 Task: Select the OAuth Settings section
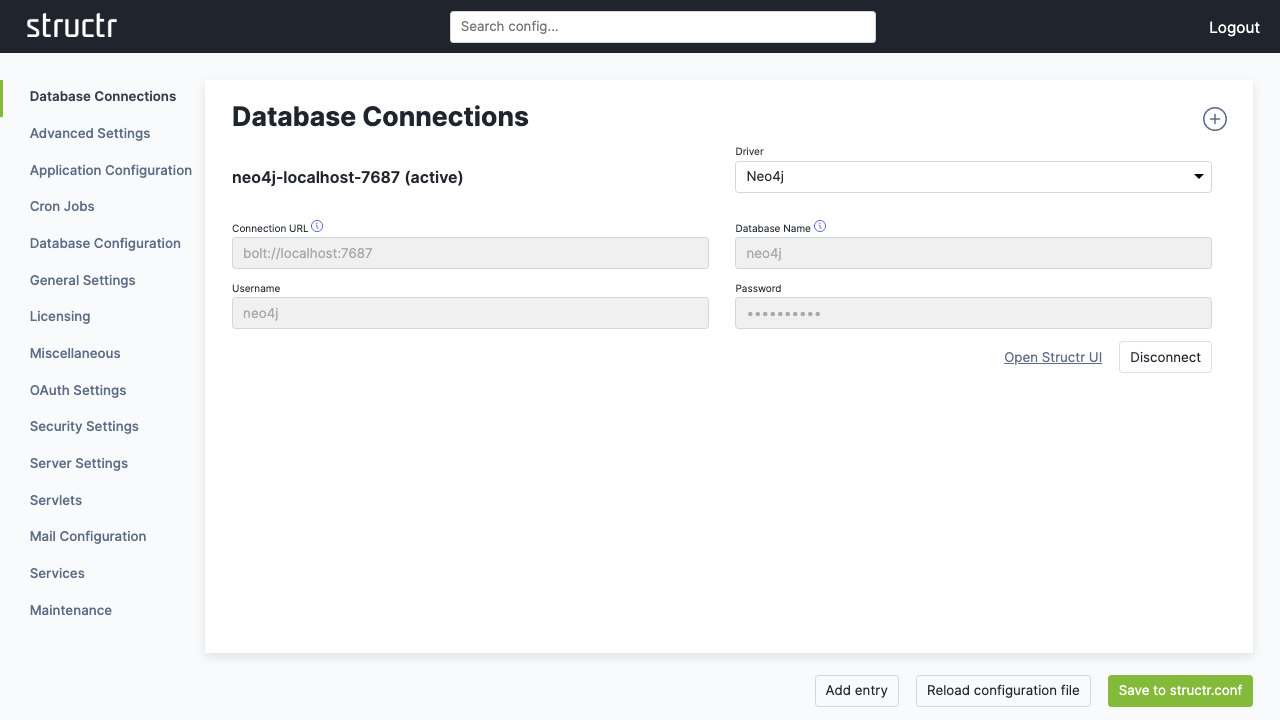[x=77, y=390]
